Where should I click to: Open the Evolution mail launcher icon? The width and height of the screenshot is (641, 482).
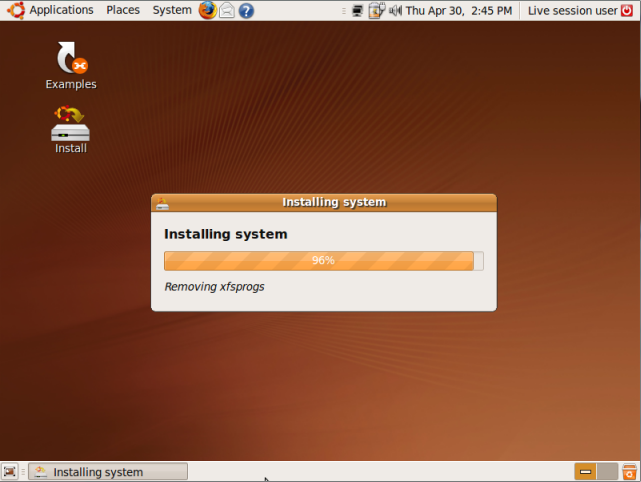[x=227, y=11]
